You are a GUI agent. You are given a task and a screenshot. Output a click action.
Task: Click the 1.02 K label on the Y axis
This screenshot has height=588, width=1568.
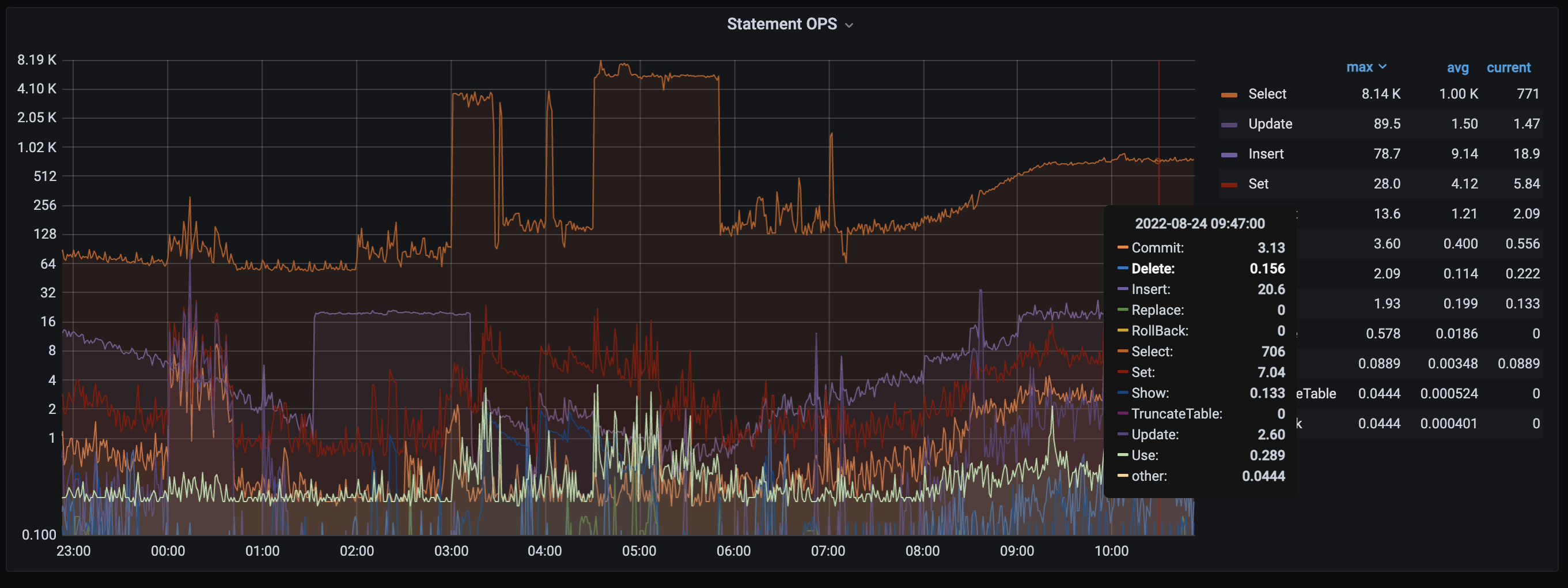[x=36, y=147]
